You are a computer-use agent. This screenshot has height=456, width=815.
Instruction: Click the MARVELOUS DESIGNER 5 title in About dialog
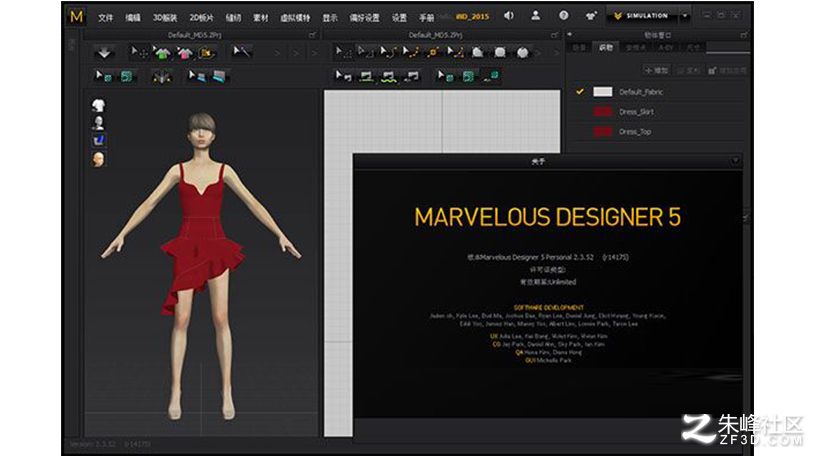547,217
